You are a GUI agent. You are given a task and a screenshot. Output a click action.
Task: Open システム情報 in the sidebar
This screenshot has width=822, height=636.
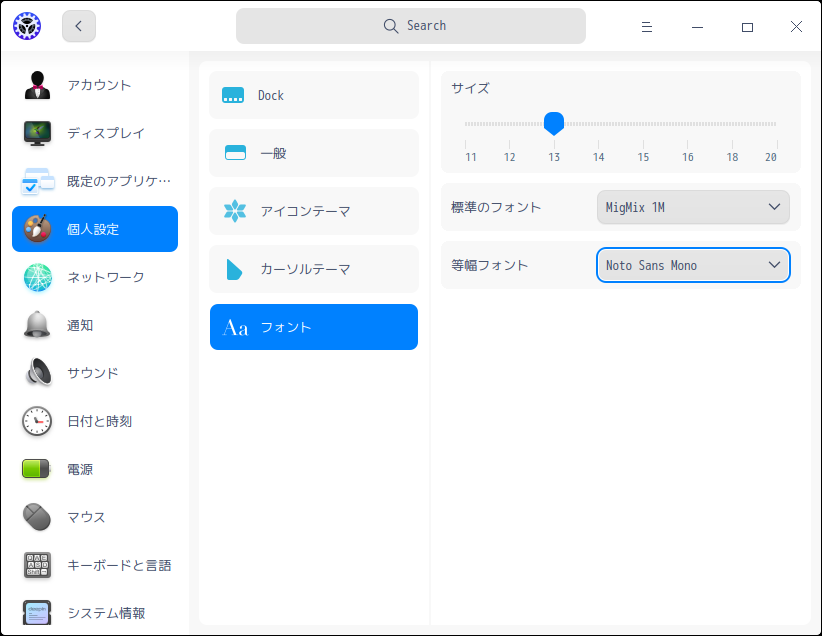click(x=95, y=613)
